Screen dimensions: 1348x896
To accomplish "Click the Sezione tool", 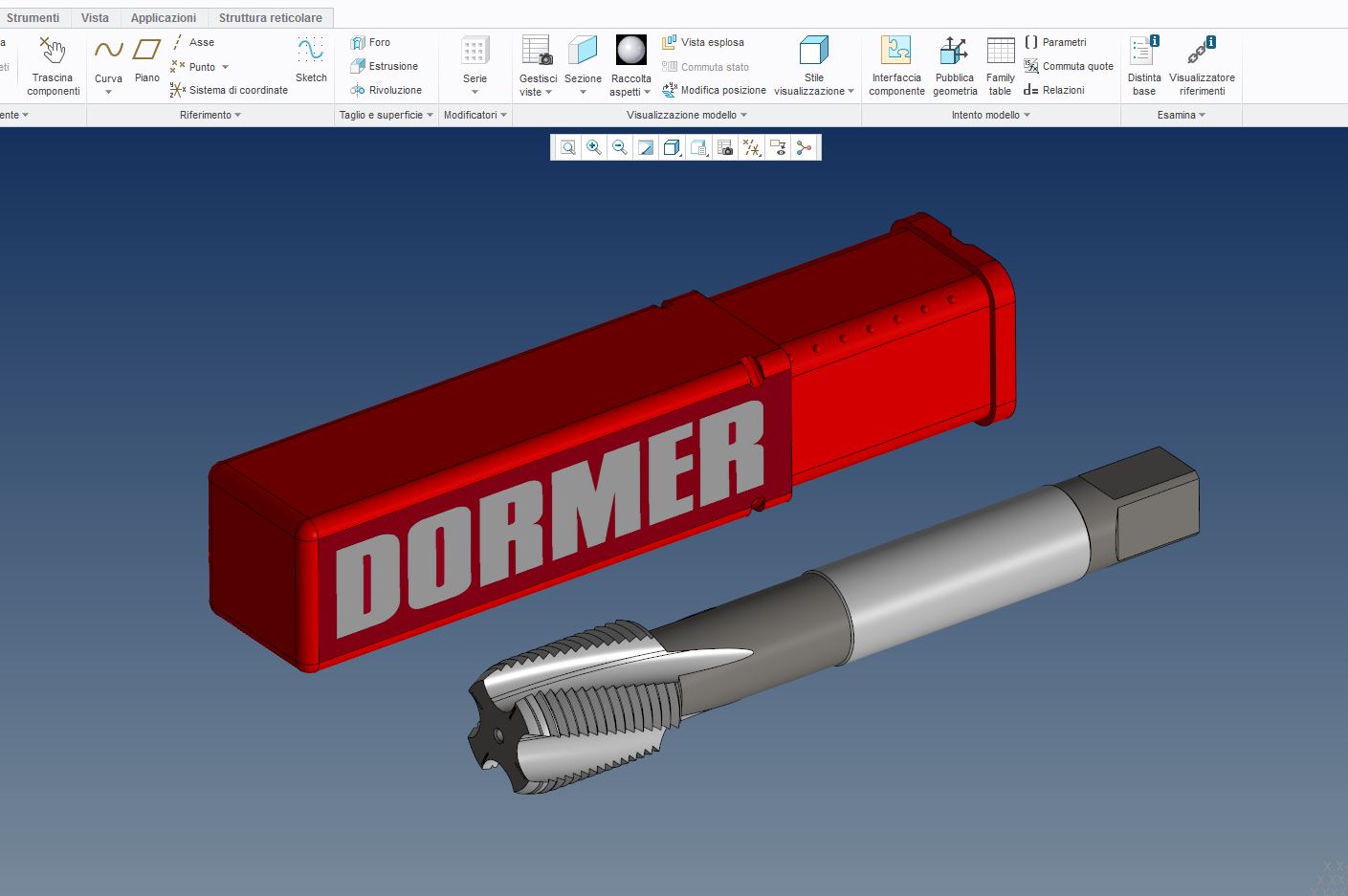I will coord(583,59).
